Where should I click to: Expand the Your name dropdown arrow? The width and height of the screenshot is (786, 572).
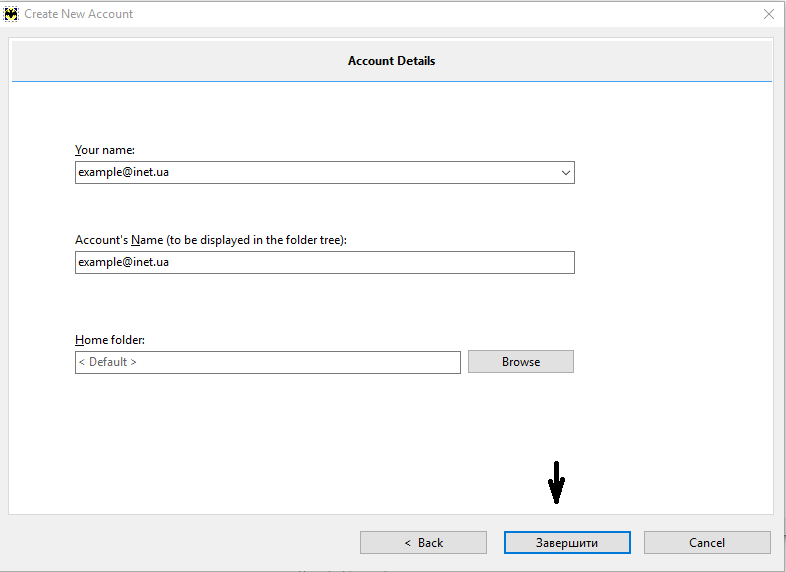tap(566, 173)
